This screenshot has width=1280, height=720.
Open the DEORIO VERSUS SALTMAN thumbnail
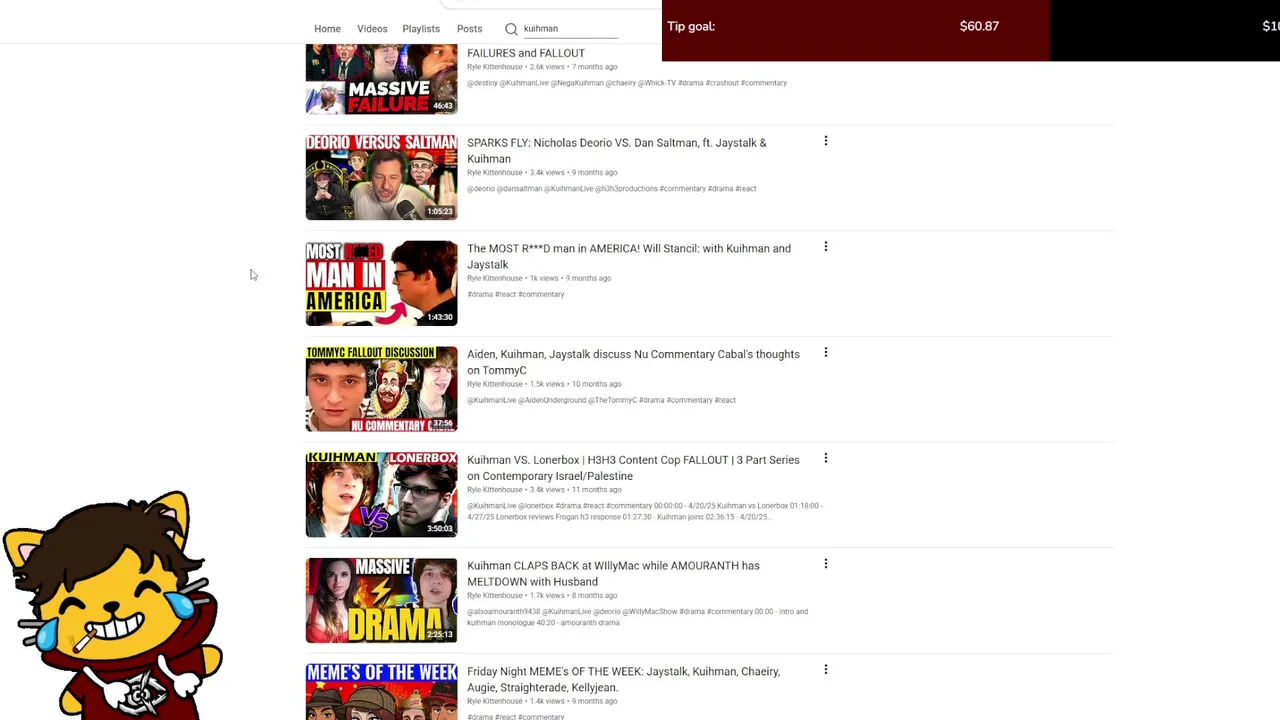(x=381, y=177)
